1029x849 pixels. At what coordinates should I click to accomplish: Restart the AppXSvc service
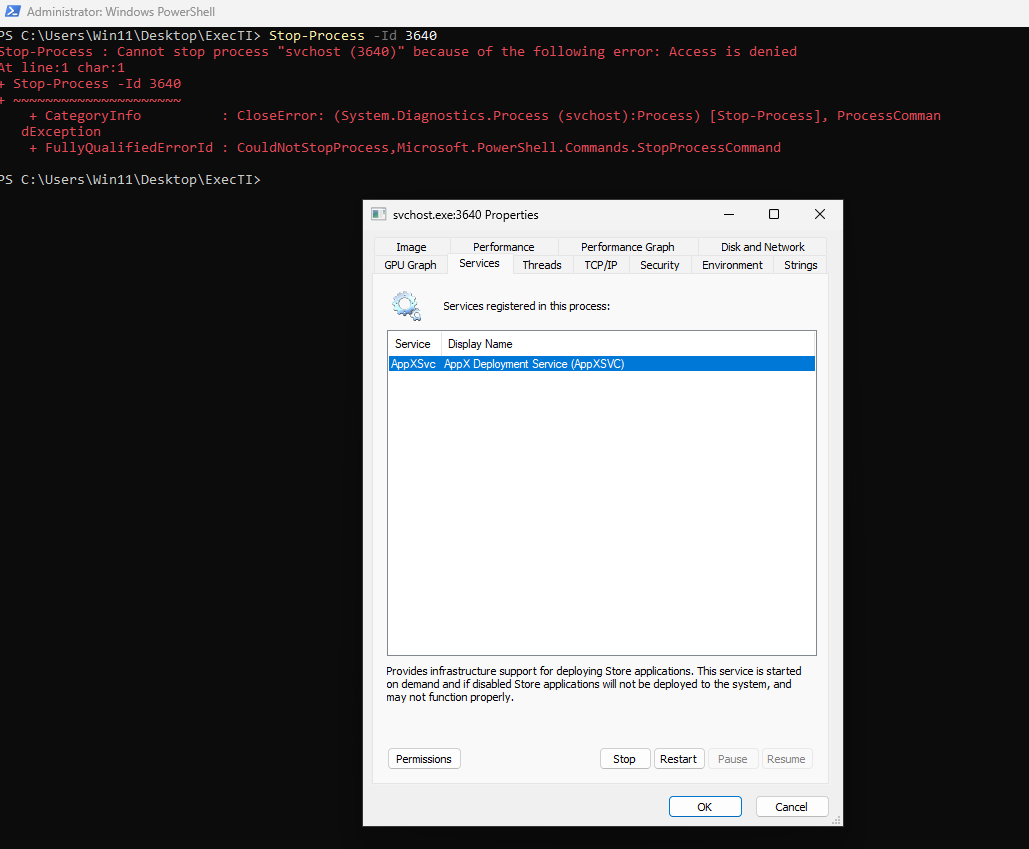[678, 759]
